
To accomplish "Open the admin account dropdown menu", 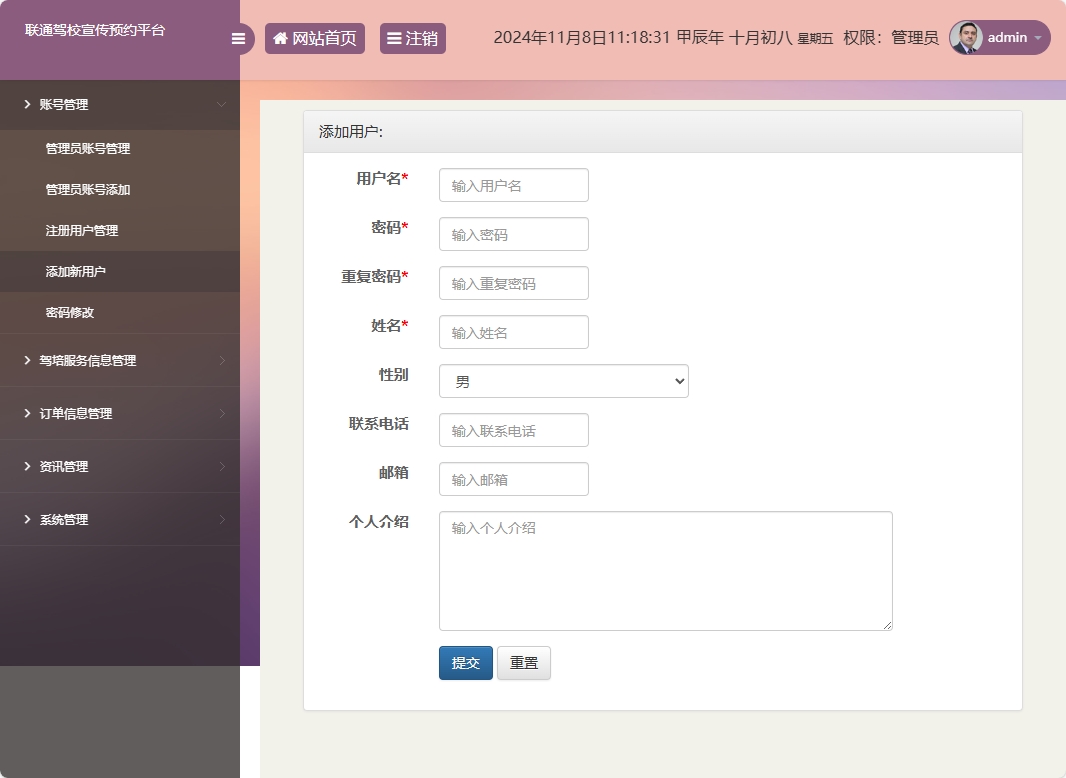I will (1005, 38).
